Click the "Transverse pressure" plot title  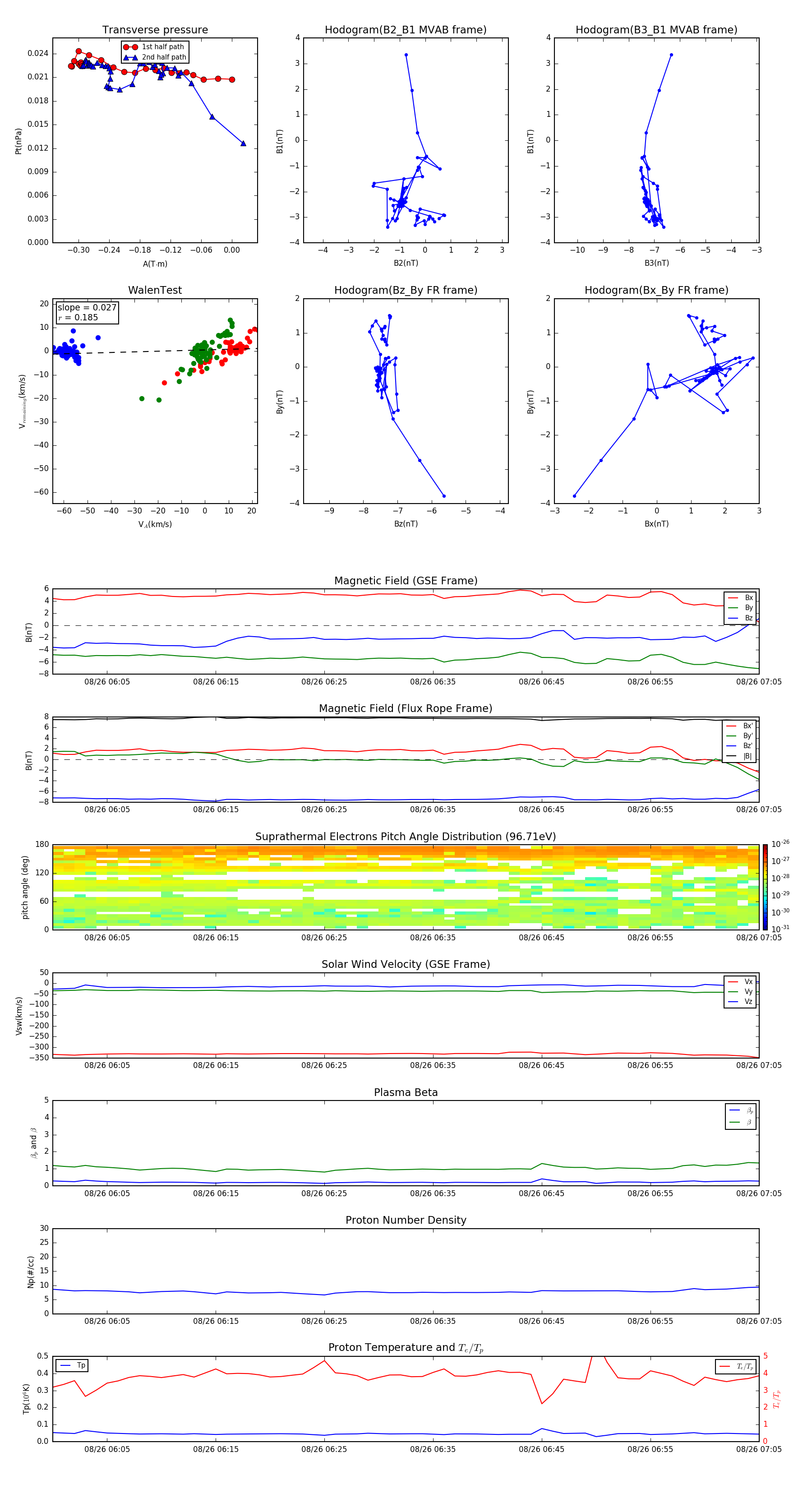tap(155, 29)
